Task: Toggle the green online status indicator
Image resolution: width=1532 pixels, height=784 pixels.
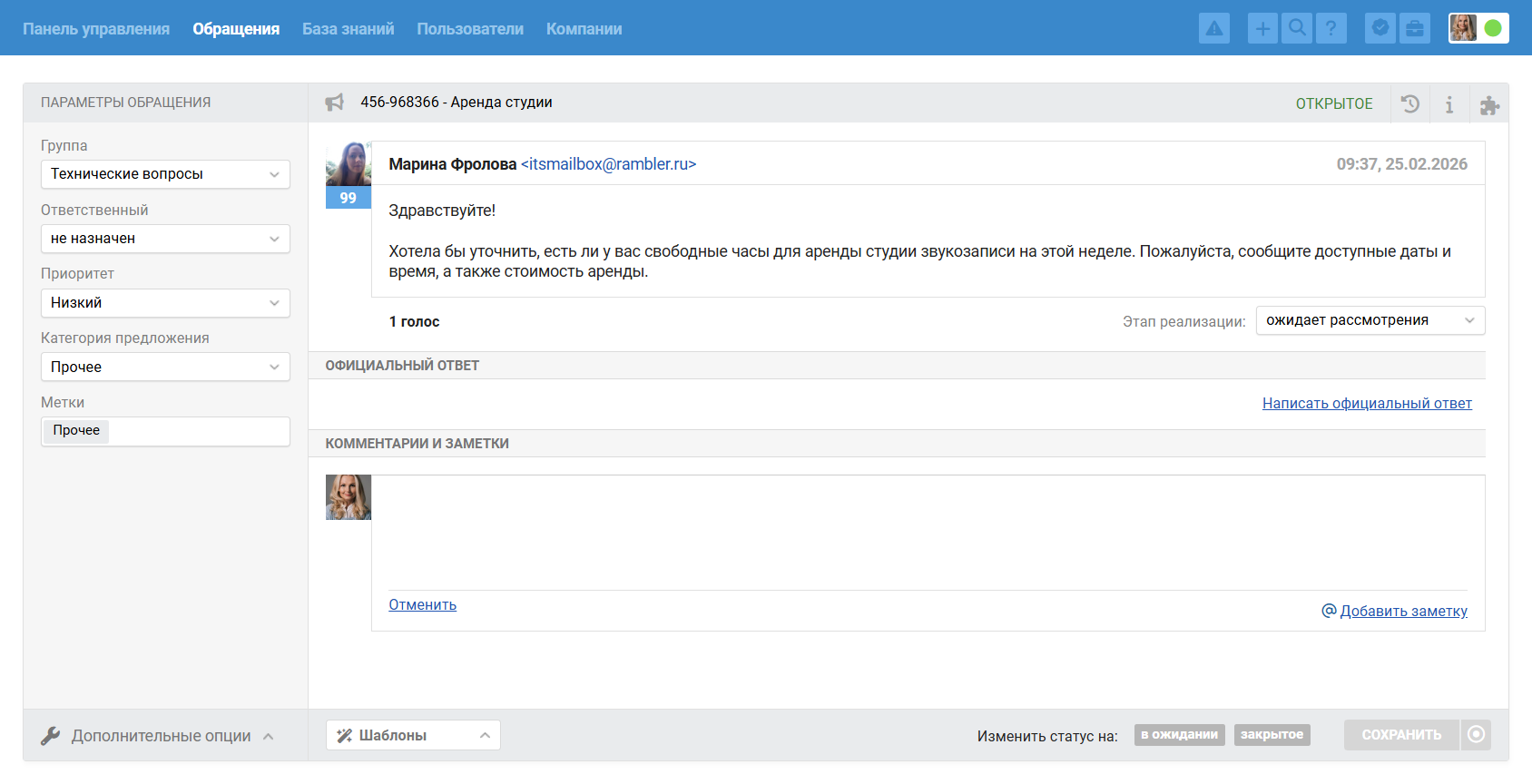Action: [1493, 29]
